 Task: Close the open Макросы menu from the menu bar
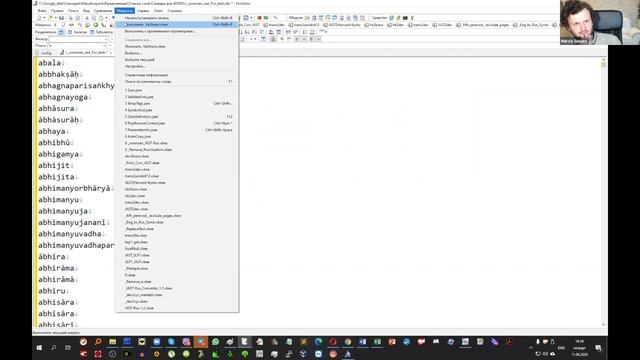pyautogui.click(x=124, y=11)
